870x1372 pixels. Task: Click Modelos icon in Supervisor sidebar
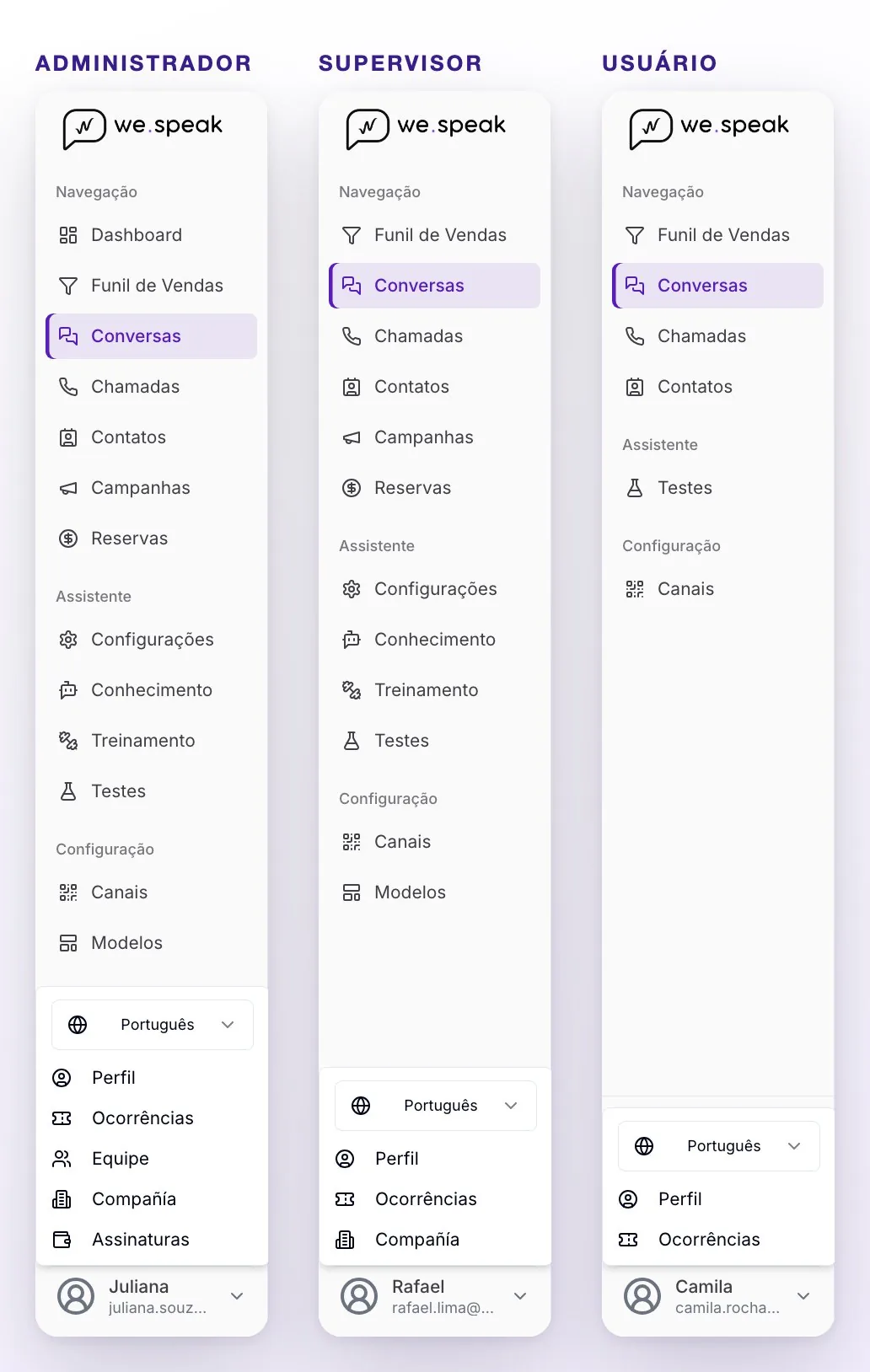coord(352,892)
